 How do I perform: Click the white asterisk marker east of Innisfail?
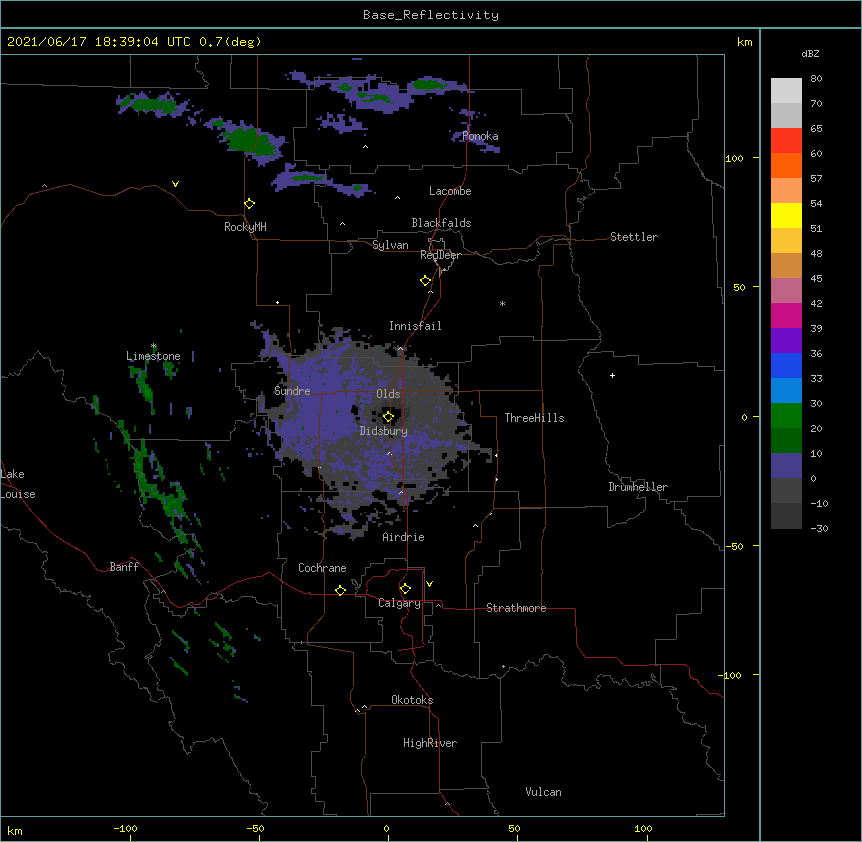[502, 303]
